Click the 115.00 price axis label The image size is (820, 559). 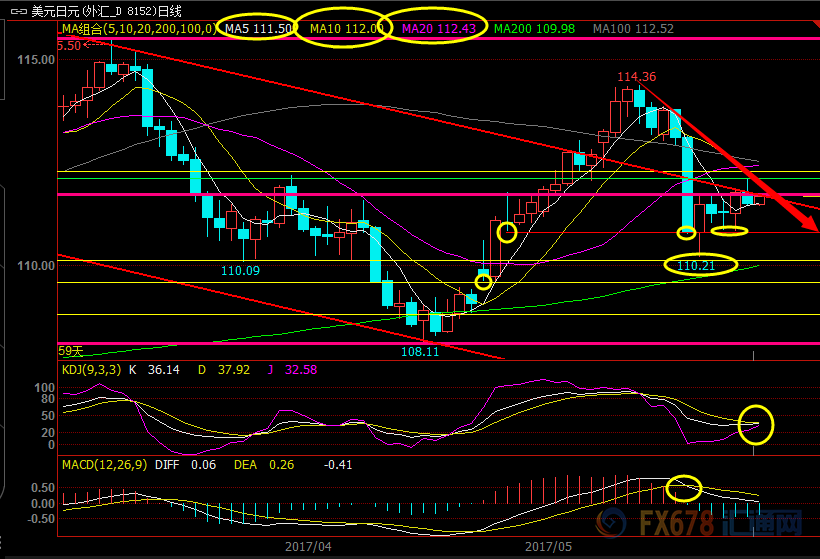[x=36, y=60]
